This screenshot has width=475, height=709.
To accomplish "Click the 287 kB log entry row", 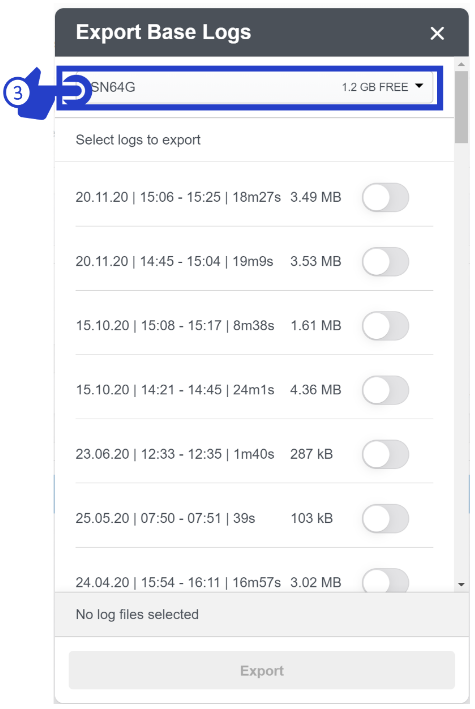I will coord(254,454).
